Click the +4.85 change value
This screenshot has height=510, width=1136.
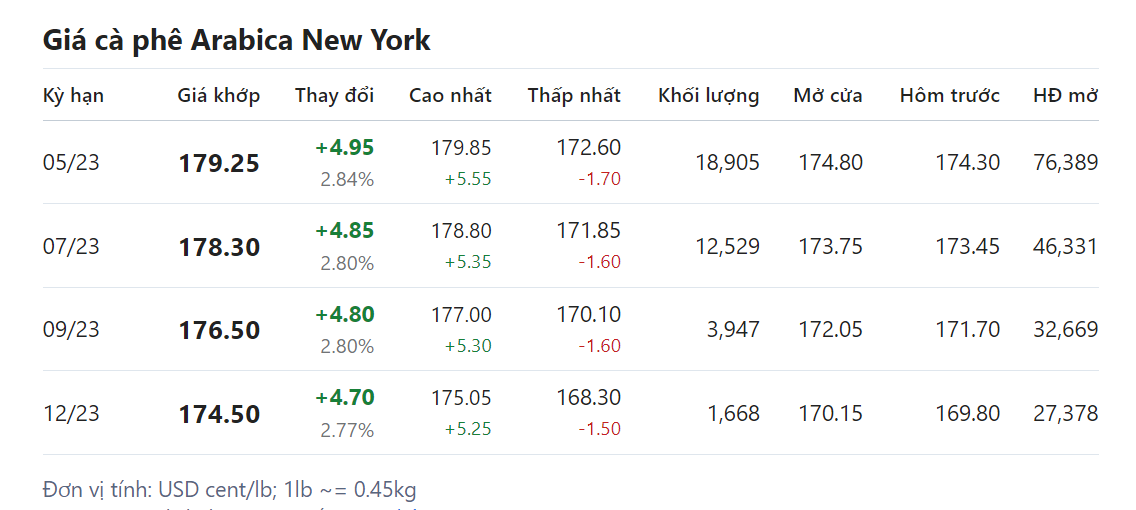[344, 231]
